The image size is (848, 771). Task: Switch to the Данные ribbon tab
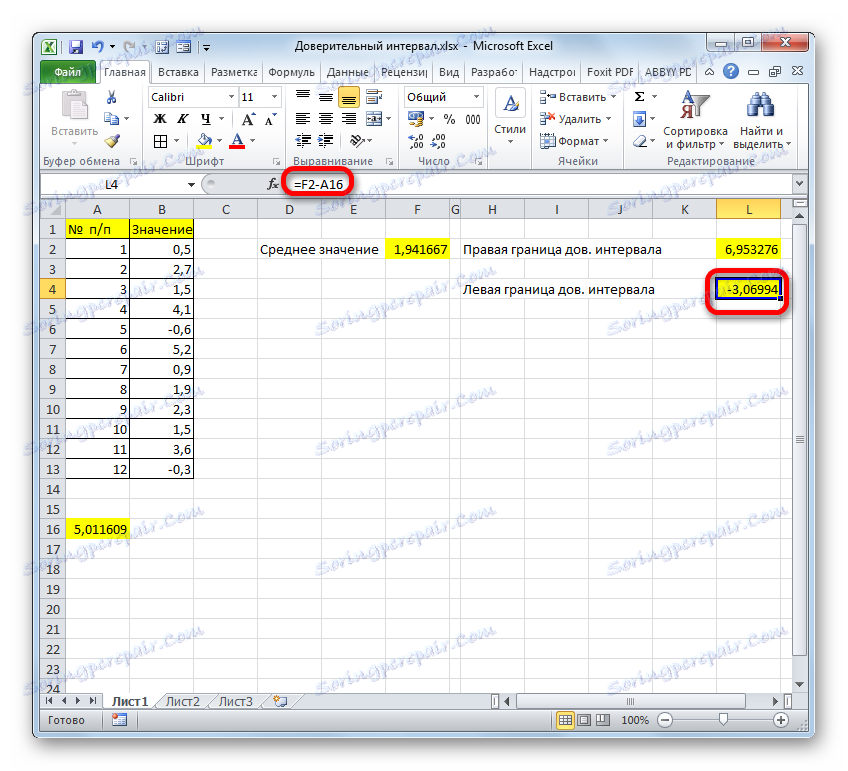point(348,72)
